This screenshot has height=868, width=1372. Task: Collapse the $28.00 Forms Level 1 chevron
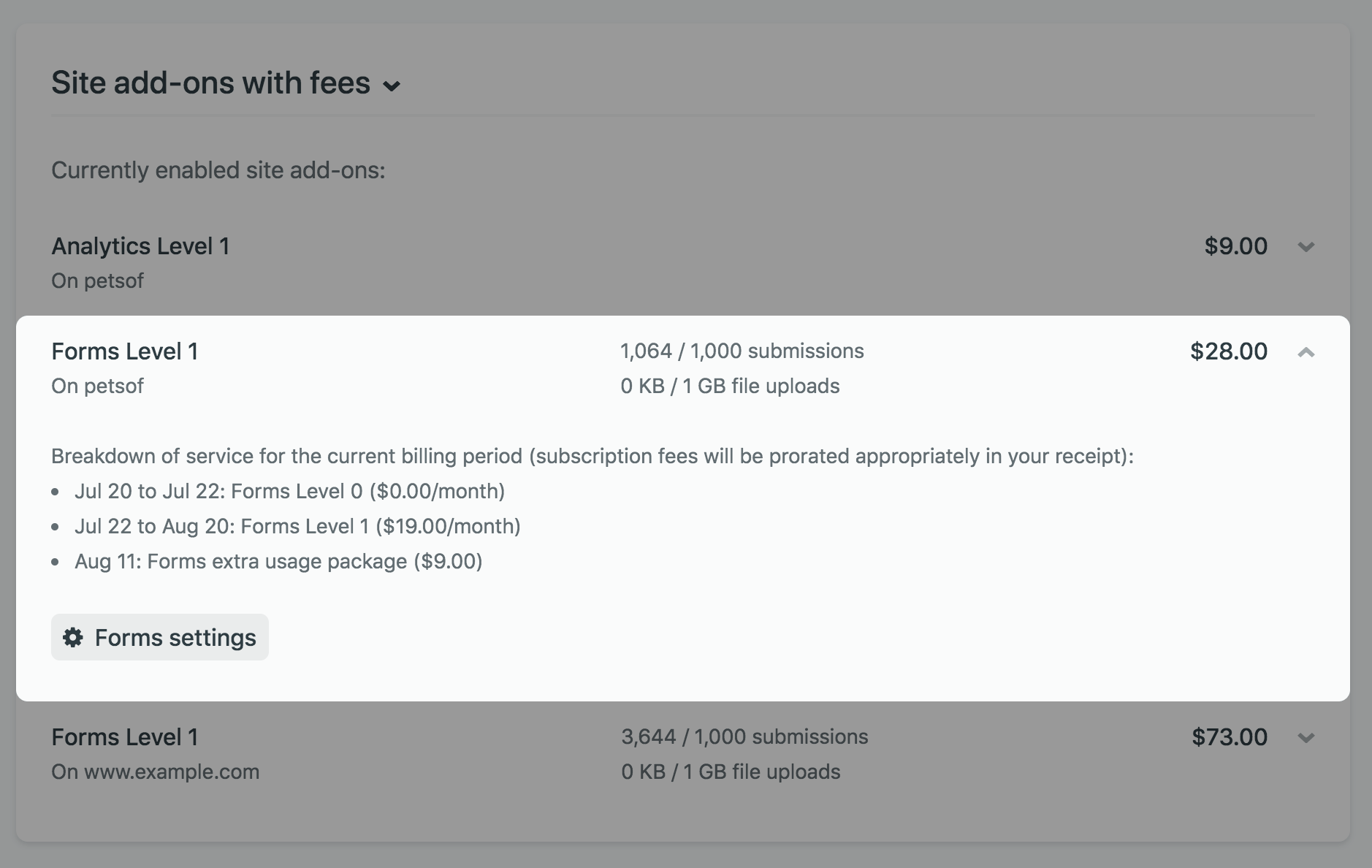click(1306, 353)
